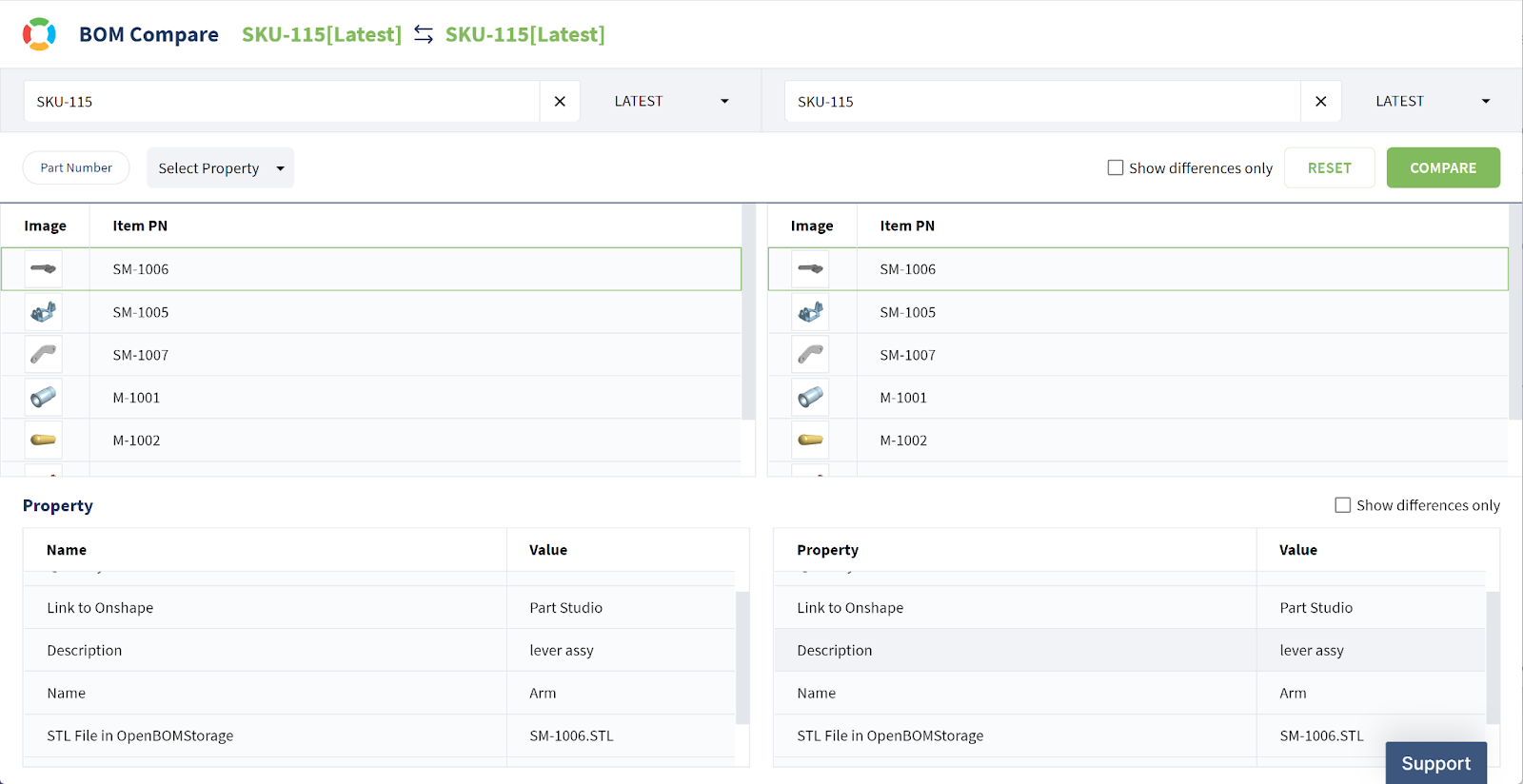
Task: Click right lever assy value
Action: coord(1312,651)
